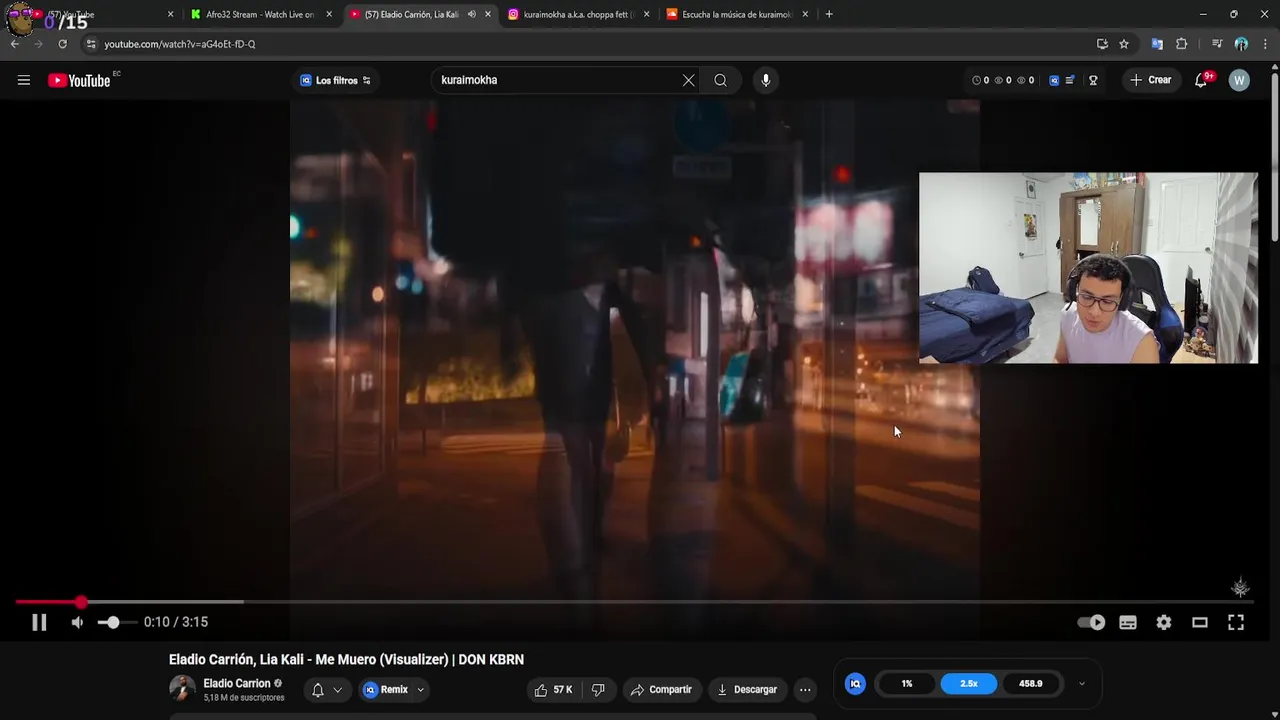Mute the tab via its speaker icon
The image size is (1280, 720).
coord(471,14)
